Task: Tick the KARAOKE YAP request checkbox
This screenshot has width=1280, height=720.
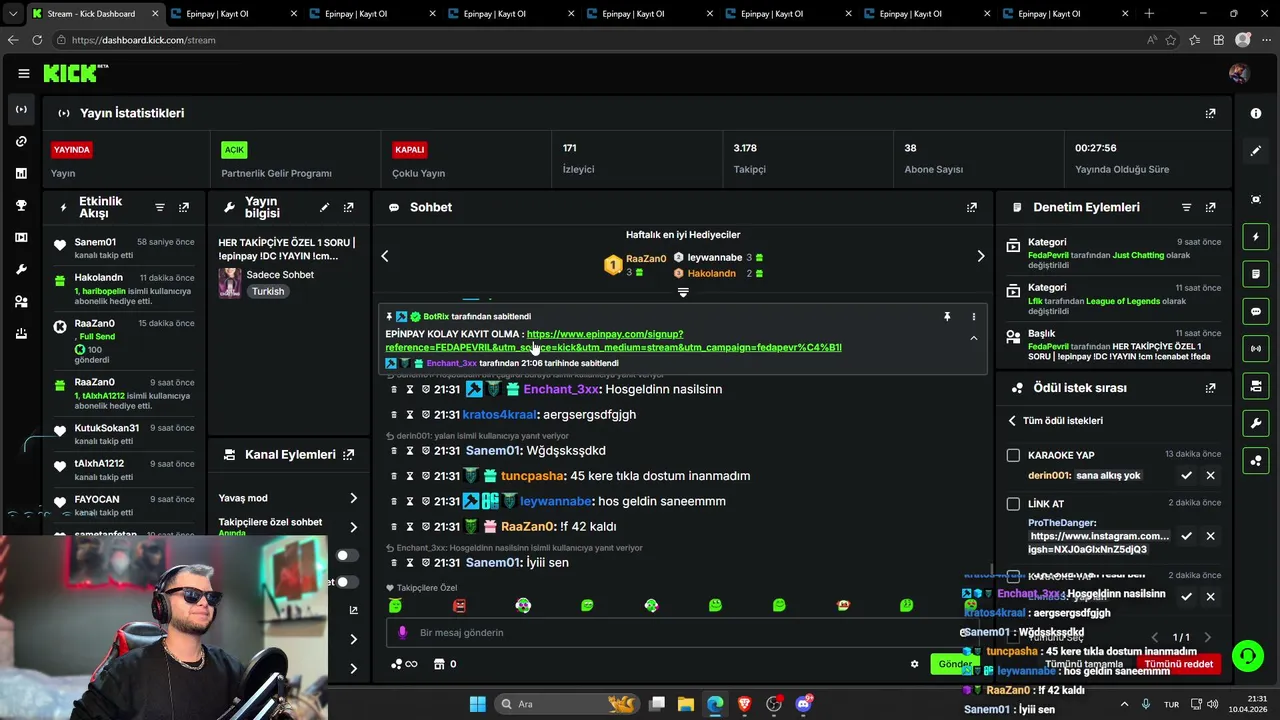Action: [x=1013, y=455]
